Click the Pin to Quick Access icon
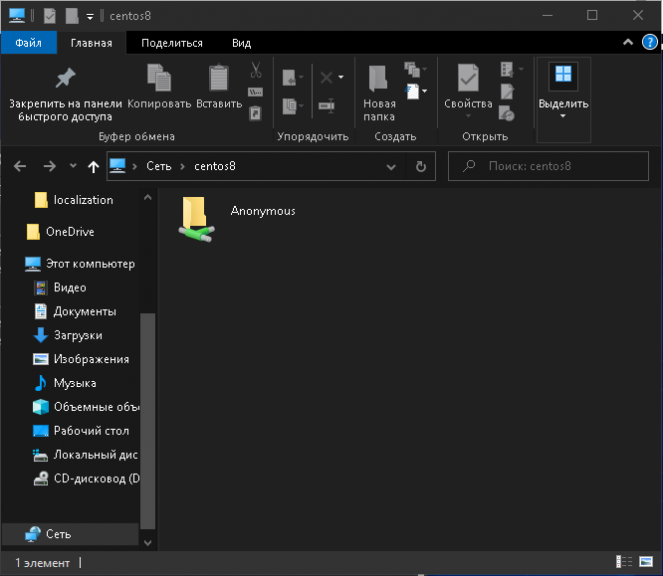 click(x=65, y=78)
